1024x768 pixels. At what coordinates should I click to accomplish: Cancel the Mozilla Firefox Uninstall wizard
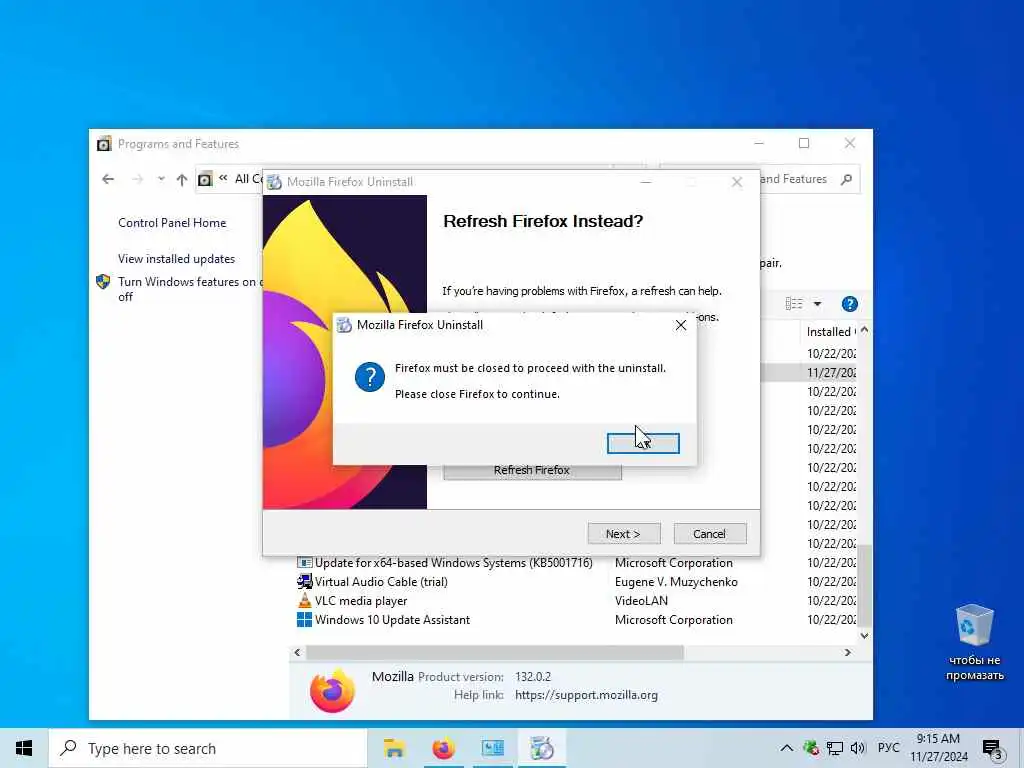click(x=709, y=534)
